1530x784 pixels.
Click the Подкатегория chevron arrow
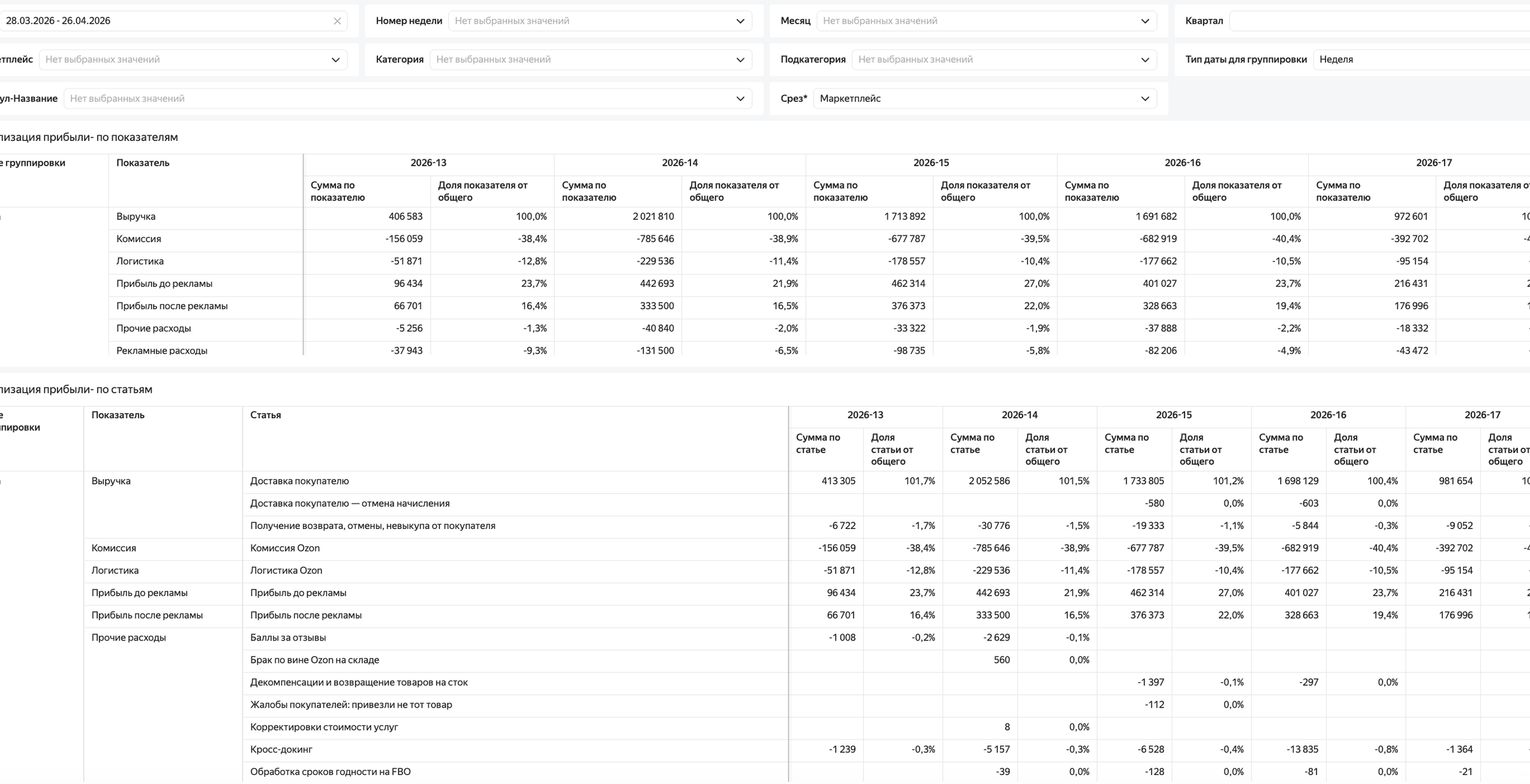[1145, 60]
